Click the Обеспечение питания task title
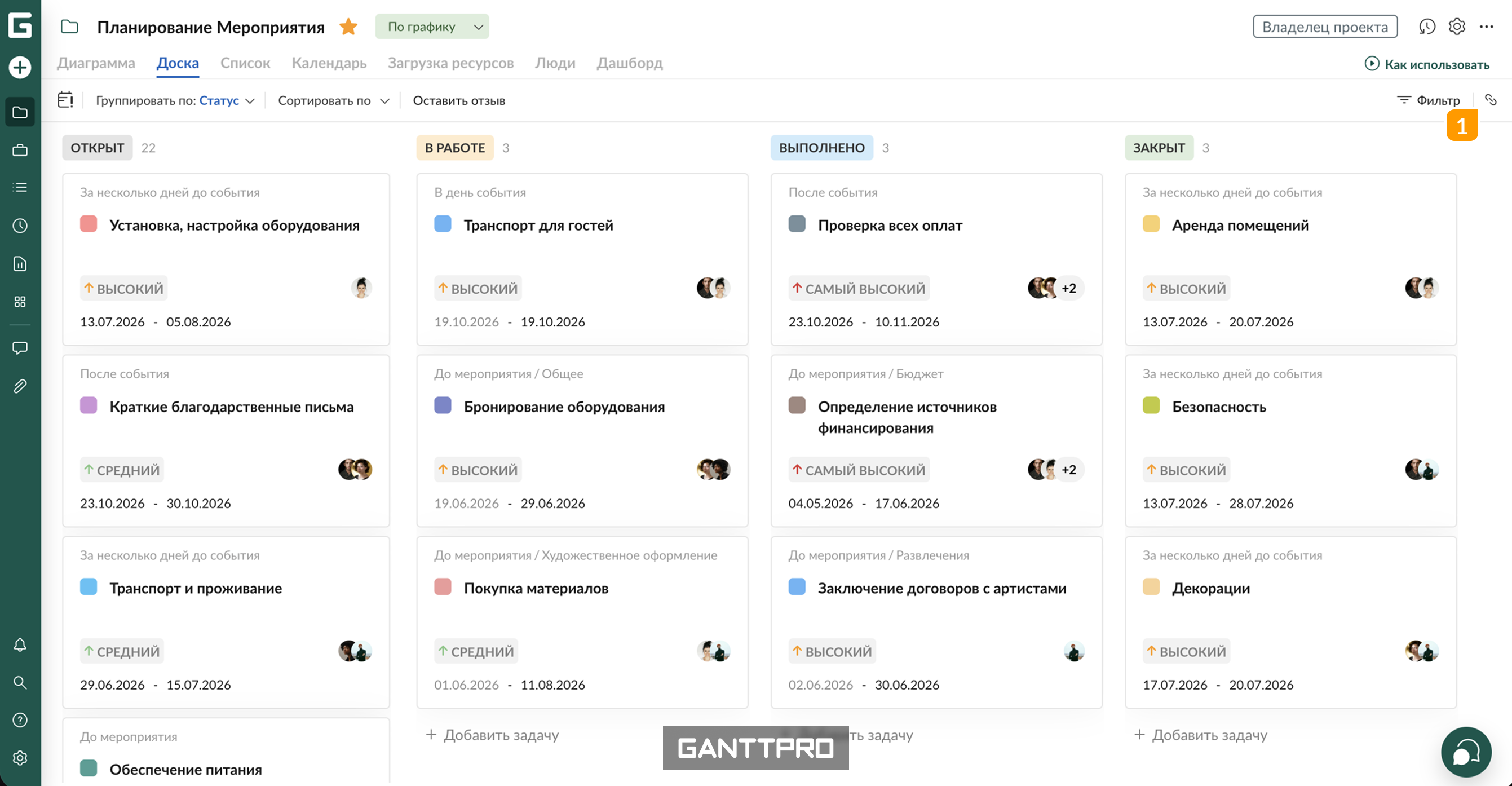The width and height of the screenshot is (1512, 786). 185,770
